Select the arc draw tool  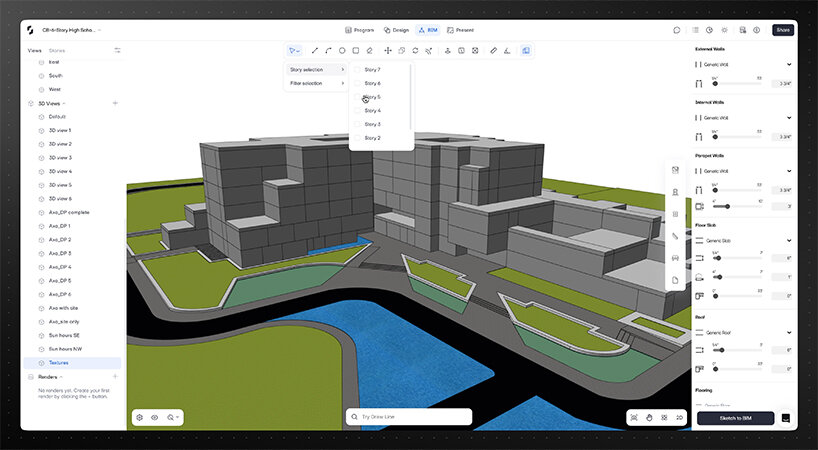point(328,50)
